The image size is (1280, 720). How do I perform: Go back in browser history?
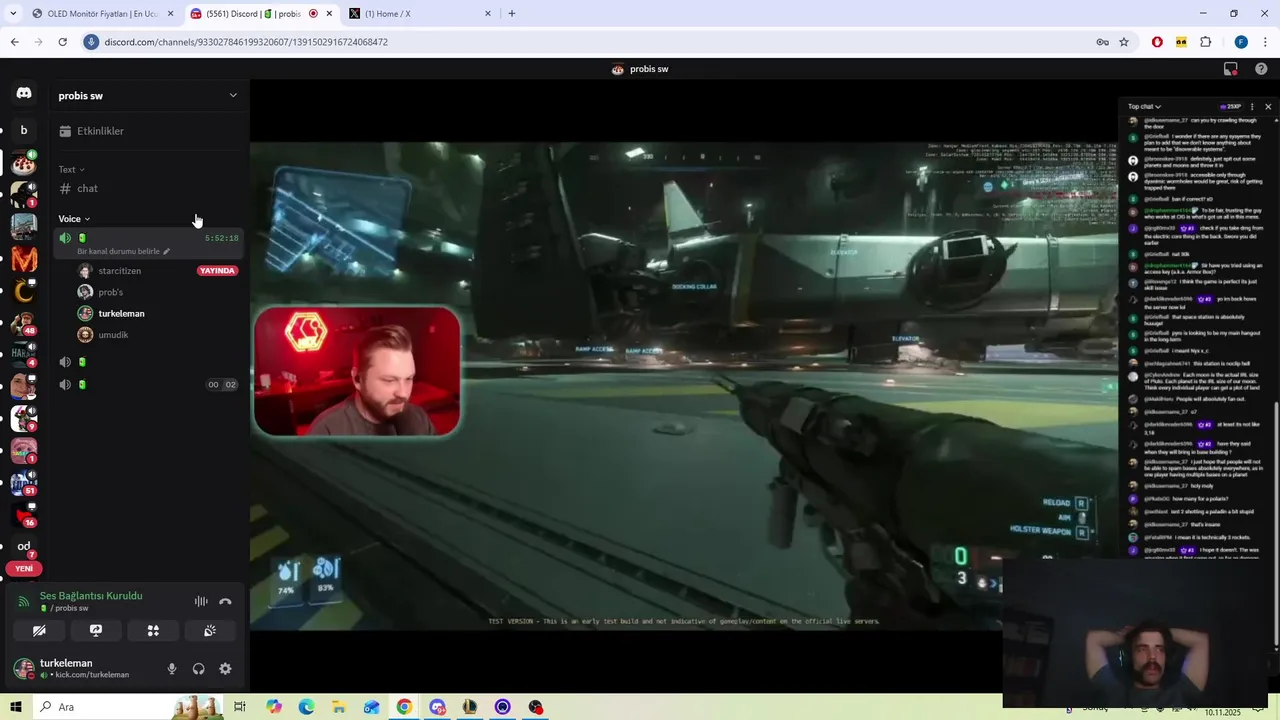(x=14, y=42)
